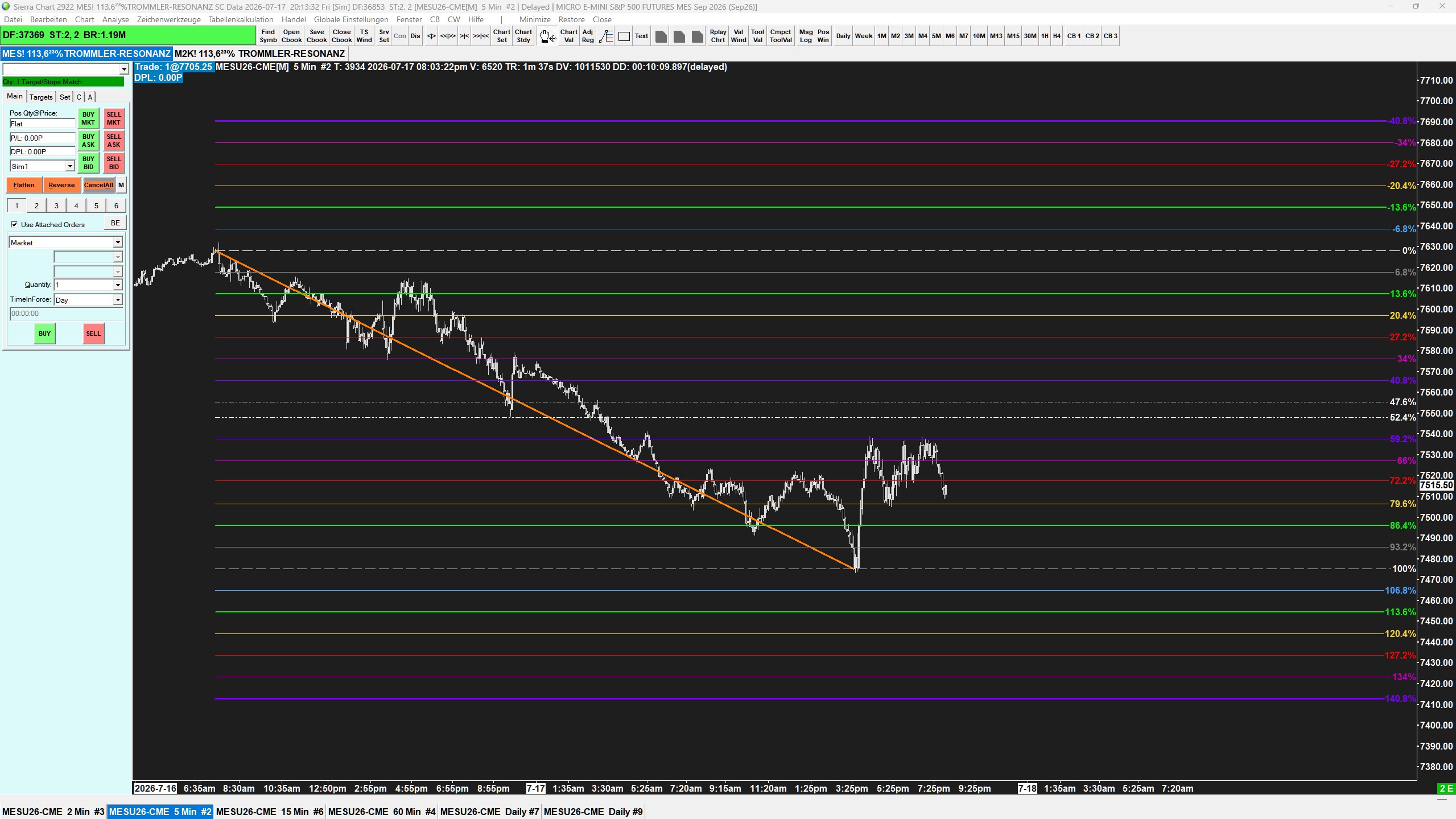Click the second gray page icon
Viewport: 1456px width, 819px height.
(x=679, y=36)
